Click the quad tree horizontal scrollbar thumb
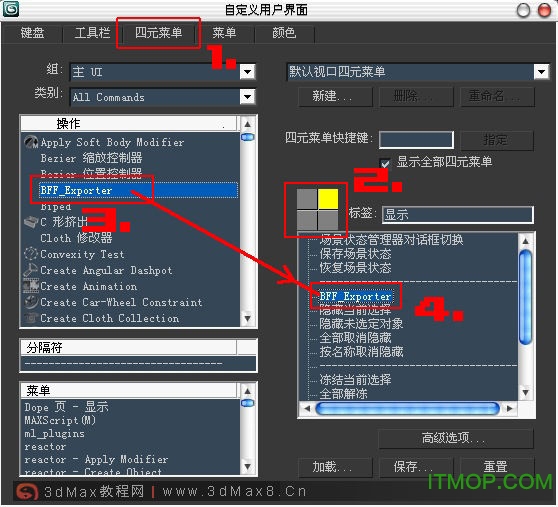Screen dimensions: 558x507 407,408
